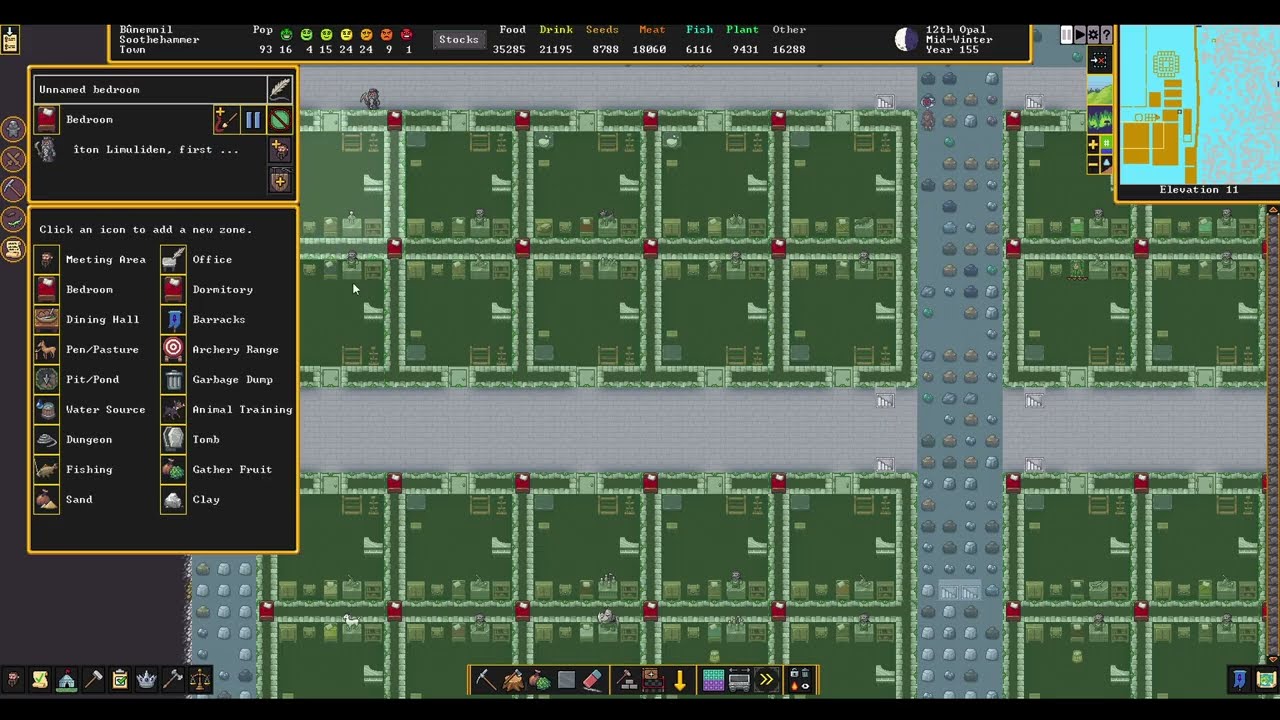Toggle the ramp indicator display
This screenshot has width=1280, height=720.
[1106, 163]
